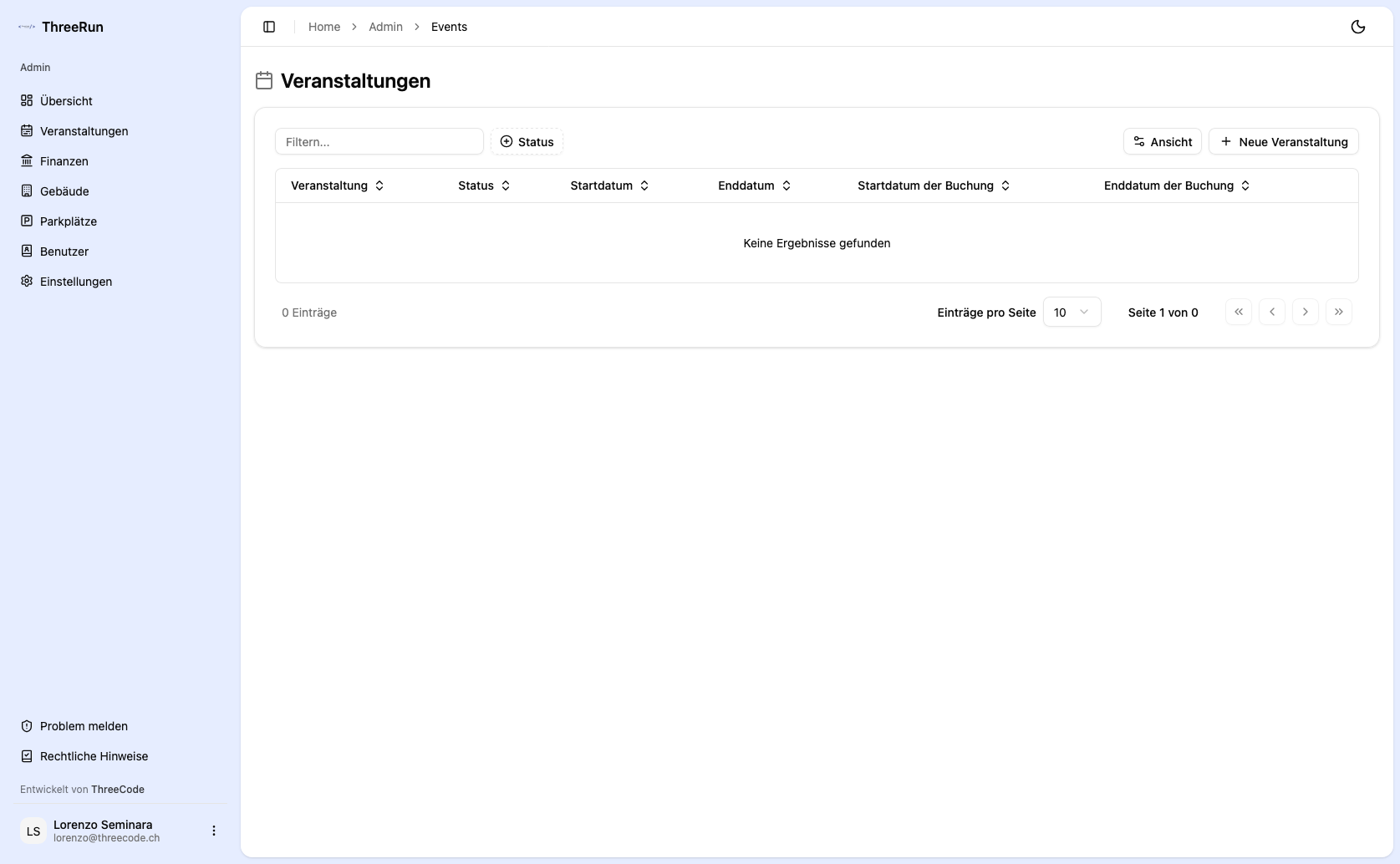Focus the Filtern input field
Viewport: 1400px width, 864px height.
[379, 142]
